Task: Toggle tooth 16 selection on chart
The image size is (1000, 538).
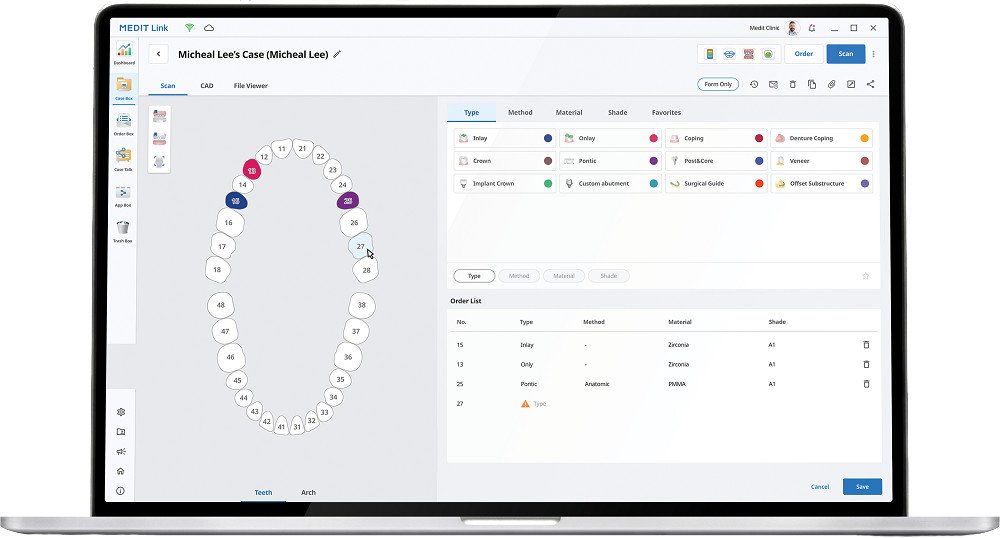Action: pos(229,222)
